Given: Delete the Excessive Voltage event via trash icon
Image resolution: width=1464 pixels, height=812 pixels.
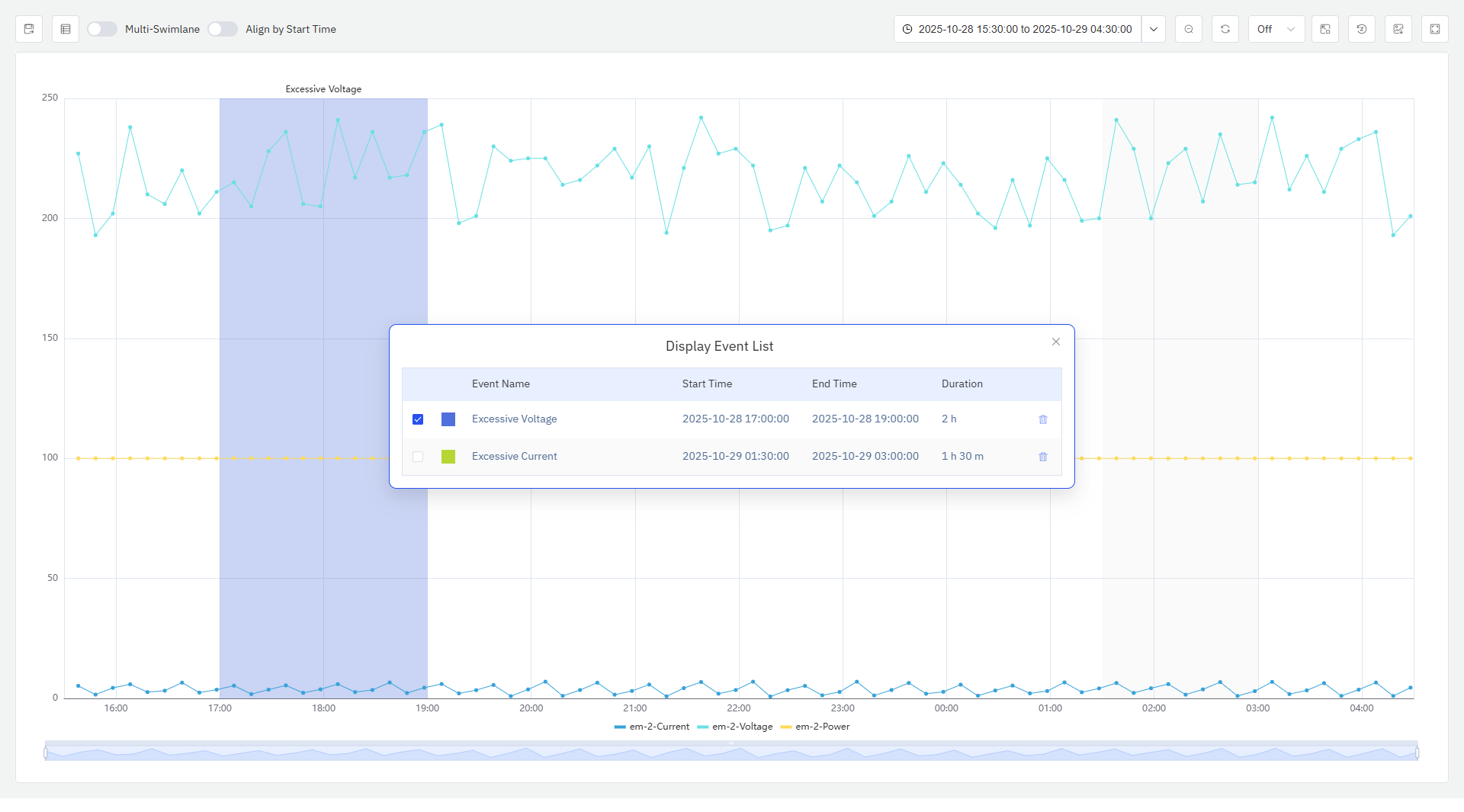Looking at the screenshot, I should click(x=1043, y=419).
